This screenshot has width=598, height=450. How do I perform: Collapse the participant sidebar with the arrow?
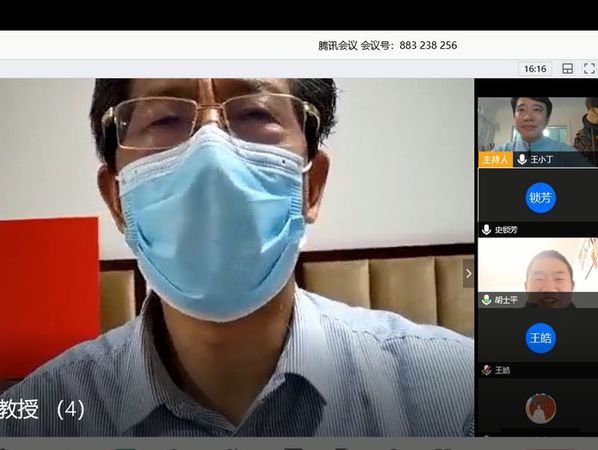468,273
